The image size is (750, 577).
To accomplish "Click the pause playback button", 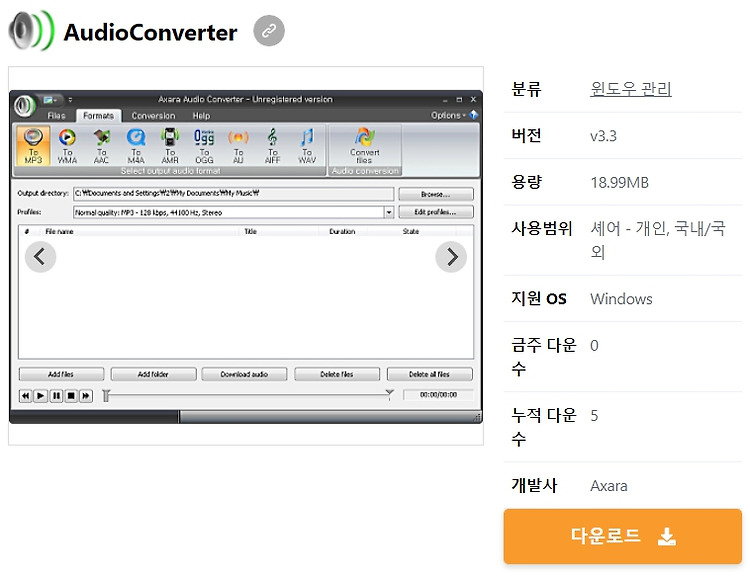I will pyautogui.click(x=56, y=396).
